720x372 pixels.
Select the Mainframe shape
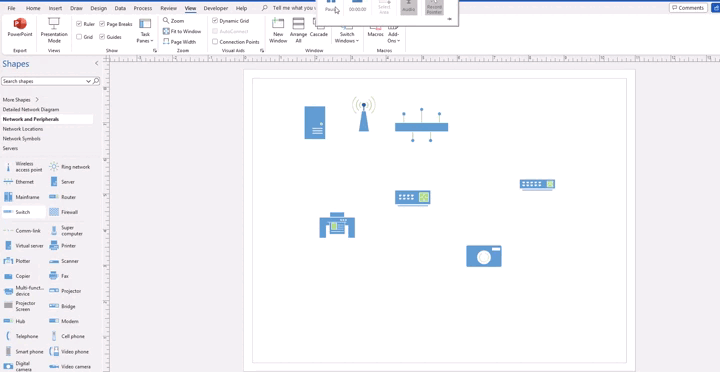click(x=22, y=197)
